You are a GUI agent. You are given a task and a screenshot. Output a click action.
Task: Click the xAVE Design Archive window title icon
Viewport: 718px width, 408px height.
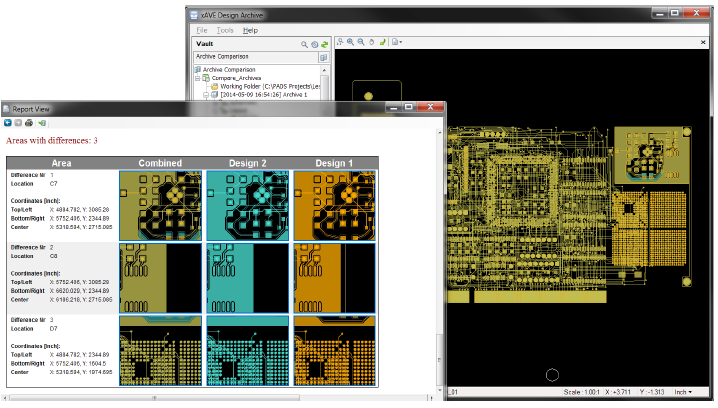(x=194, y=15)
